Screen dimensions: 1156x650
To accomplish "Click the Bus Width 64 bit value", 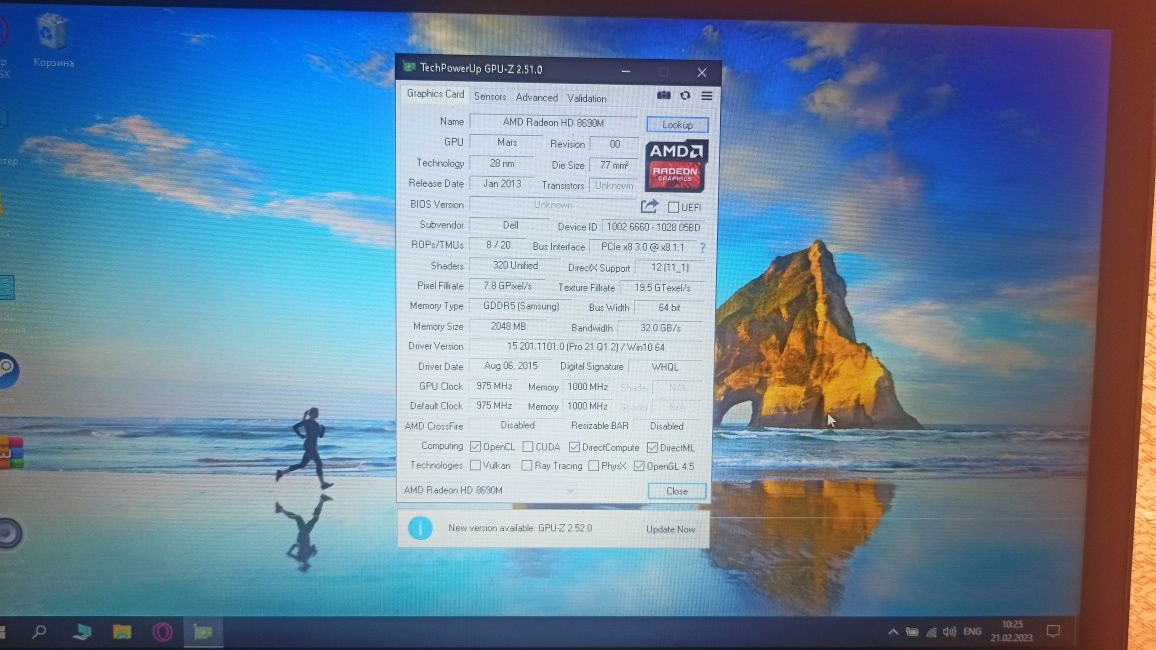I will click(669, 308).
